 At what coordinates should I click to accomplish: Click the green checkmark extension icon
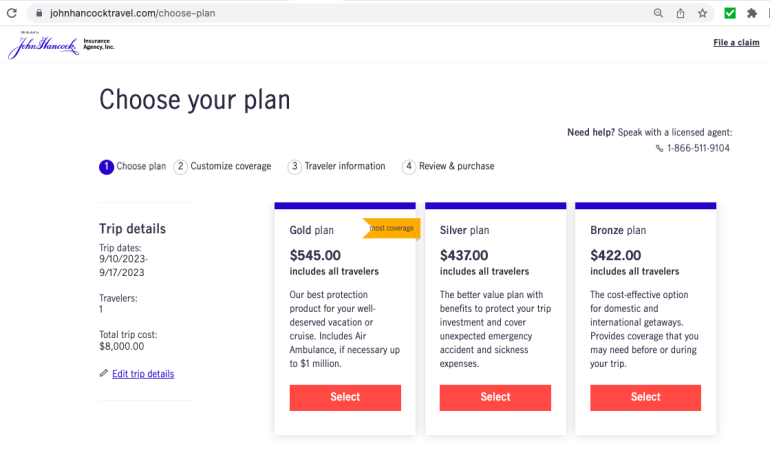pyautogui.click(x=730, y=13)
